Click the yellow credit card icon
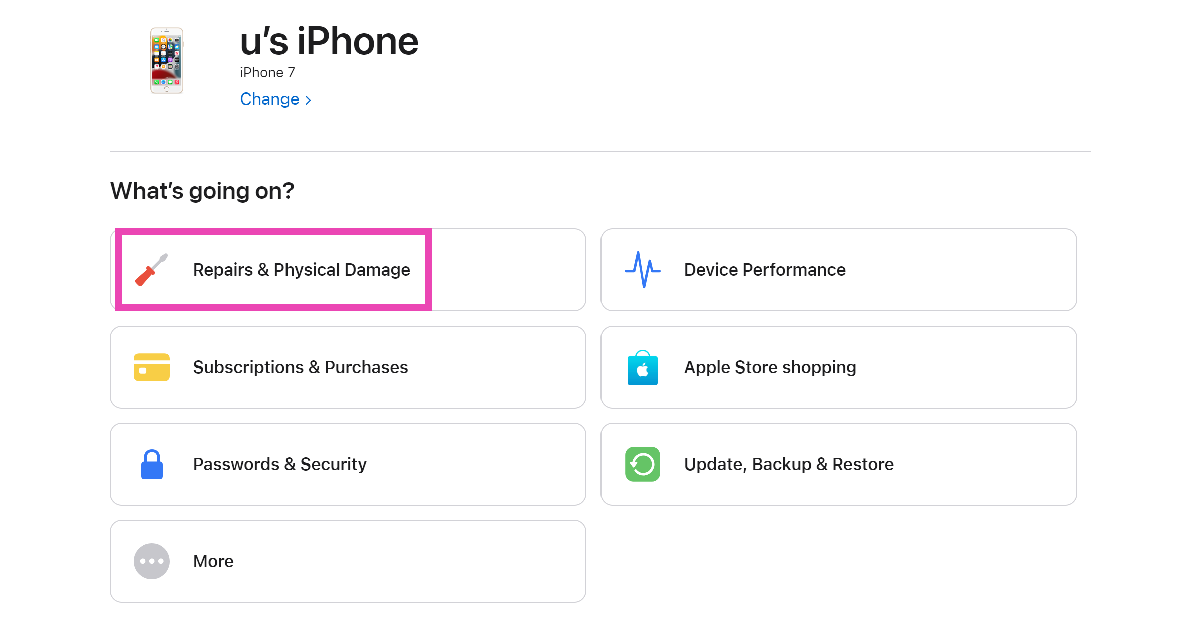Image resolution: width=1200 pixels, height=628 pixels. point(151,367)
